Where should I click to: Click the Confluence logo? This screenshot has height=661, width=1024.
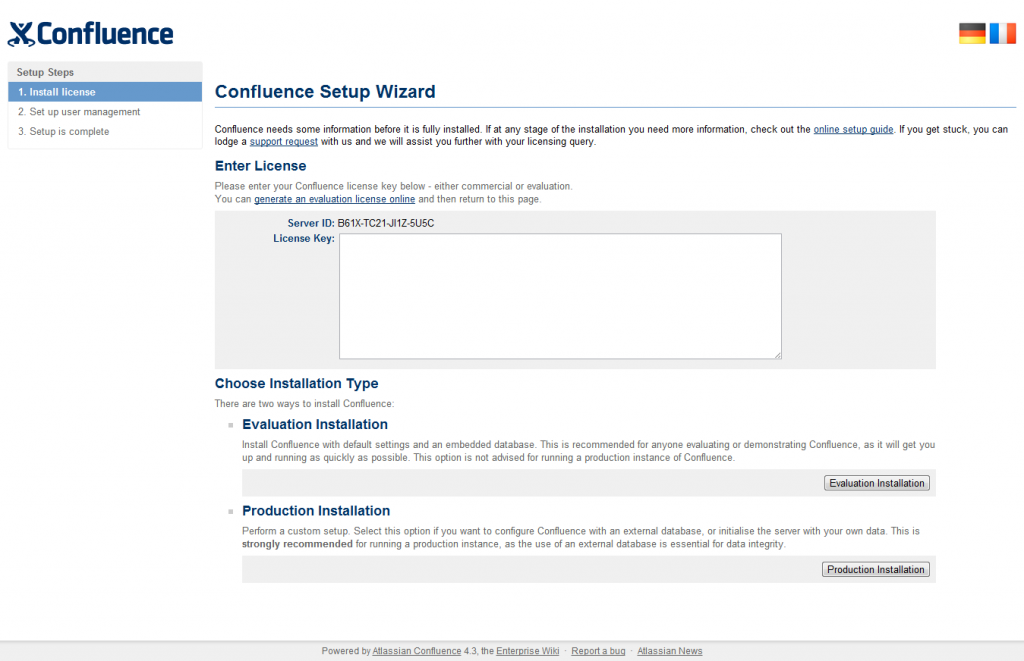90,34
